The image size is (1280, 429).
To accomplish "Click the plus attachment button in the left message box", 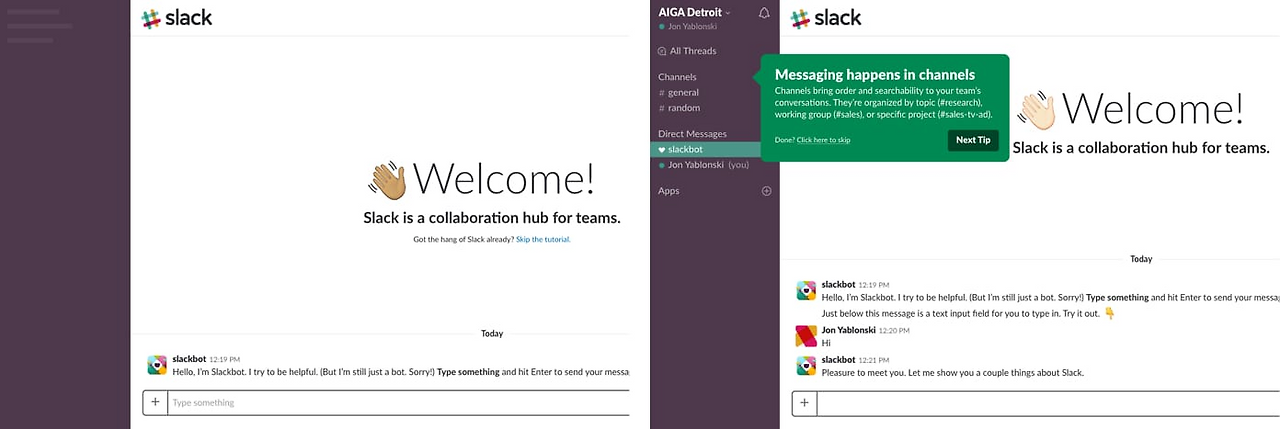I will coord(155,402).
